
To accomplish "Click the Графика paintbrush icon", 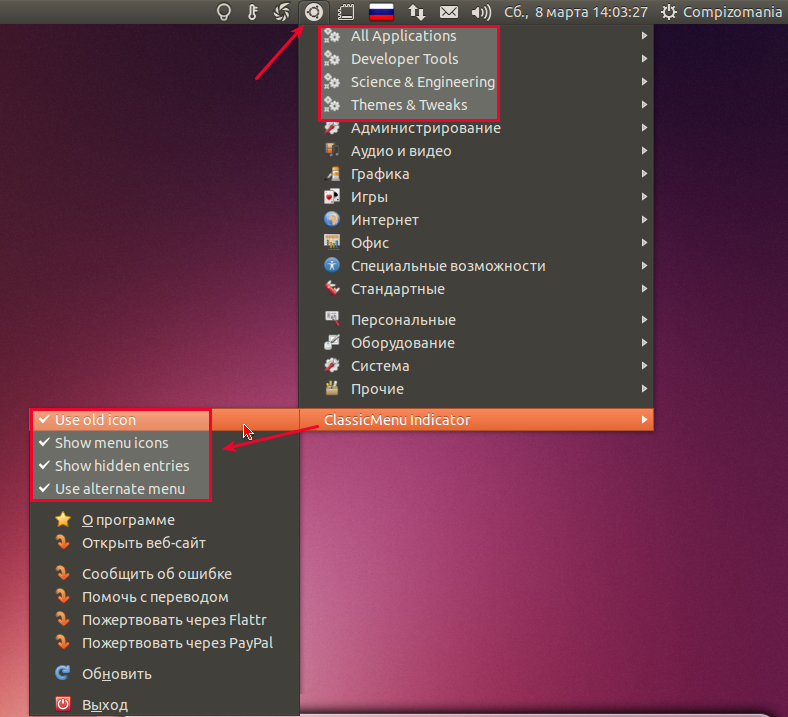I will coord(332,173).
